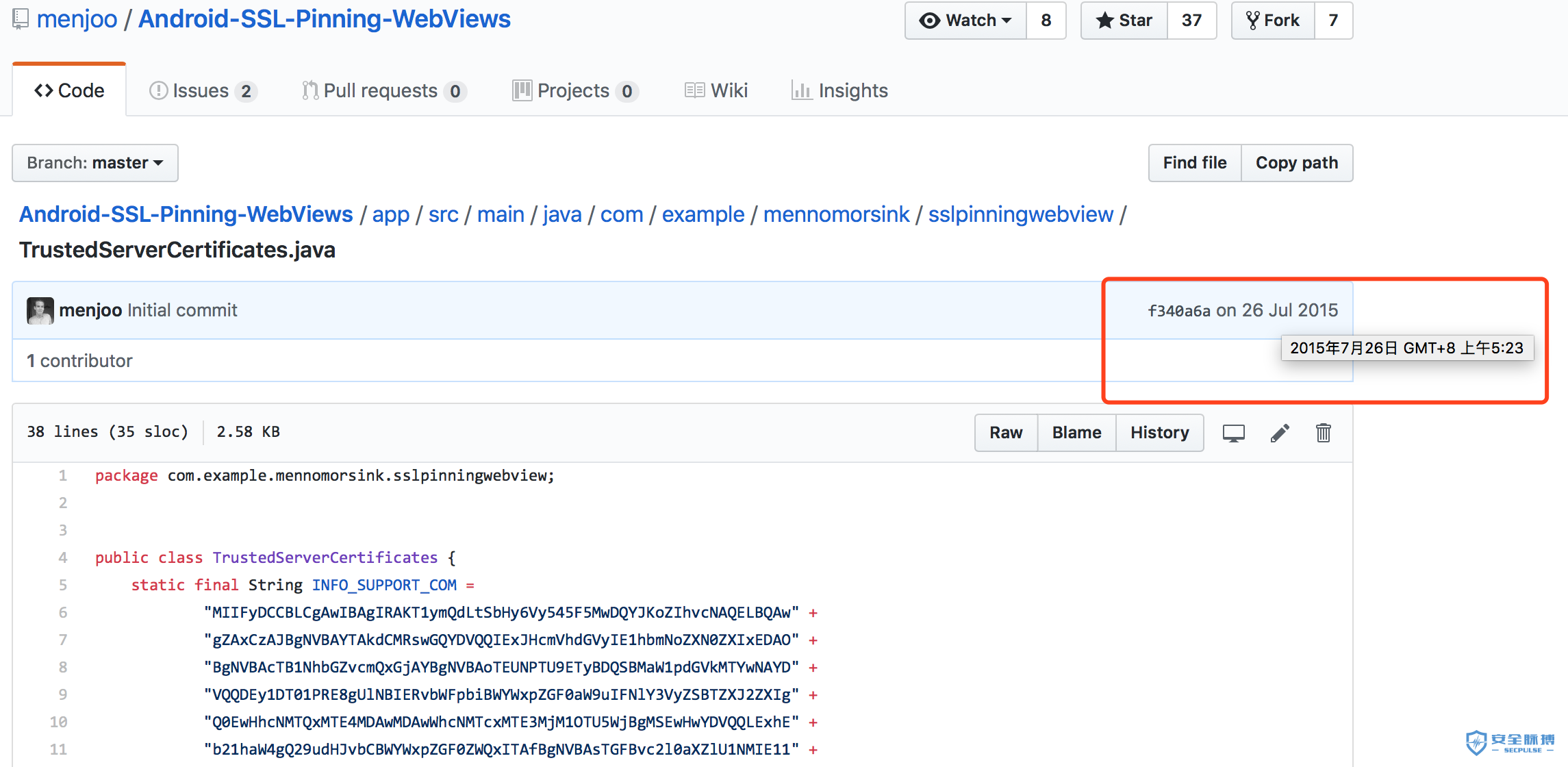Open Android-SSL-Pinning-WebViews repo title link
1568x767 pixels.
(x=325, y=19)
